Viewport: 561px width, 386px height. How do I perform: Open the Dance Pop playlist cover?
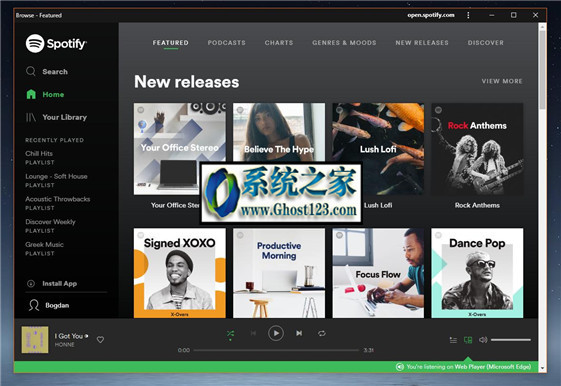pyautogui.click(x=477, y=273)
